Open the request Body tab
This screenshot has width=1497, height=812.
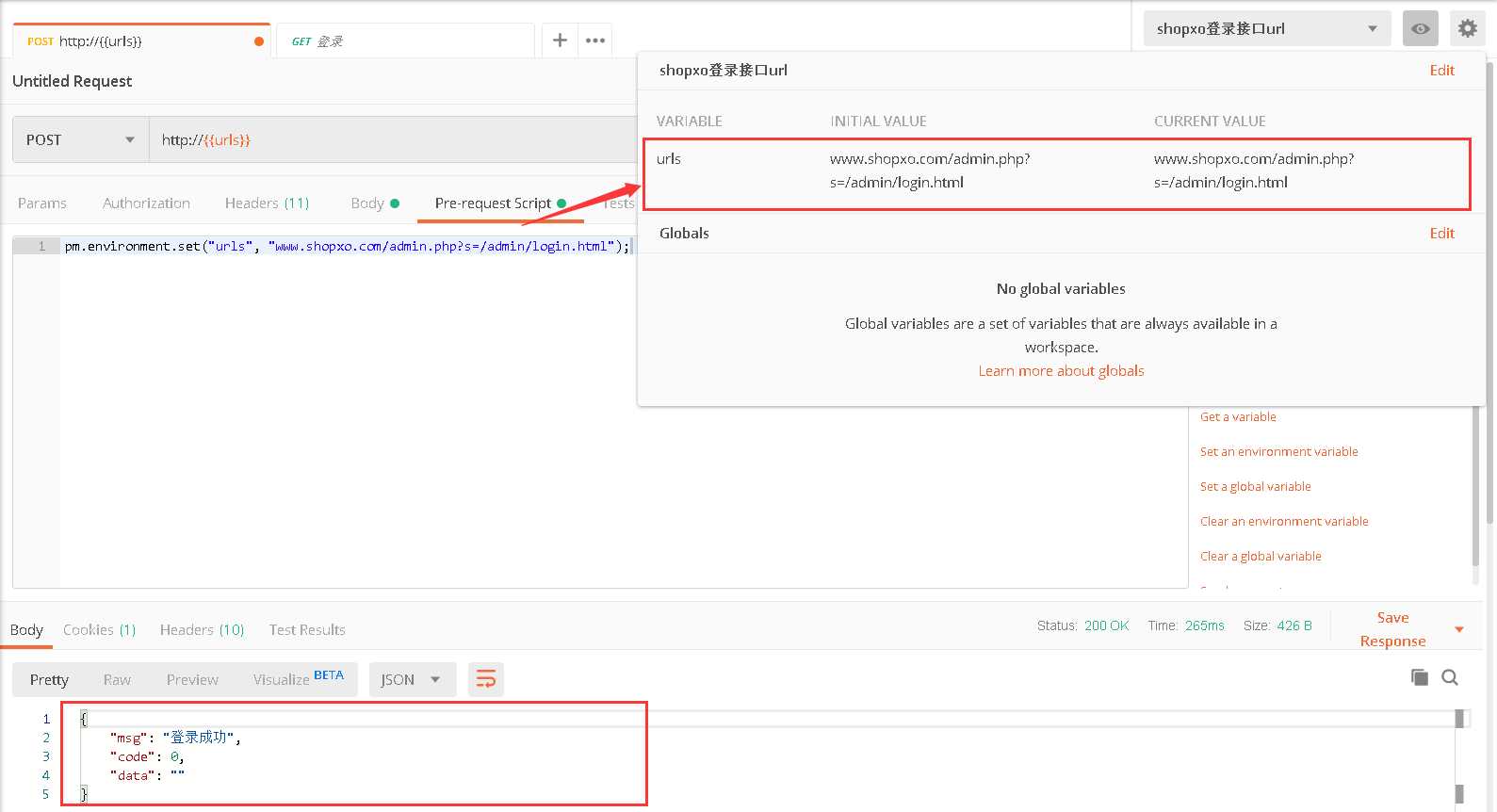point(375,203)
